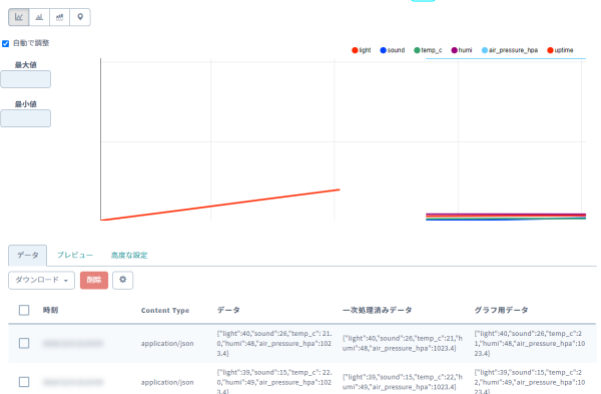Click the 一次処理済みデータ column header
Viewport: 601px width, 394px height.
pos(377,310)
